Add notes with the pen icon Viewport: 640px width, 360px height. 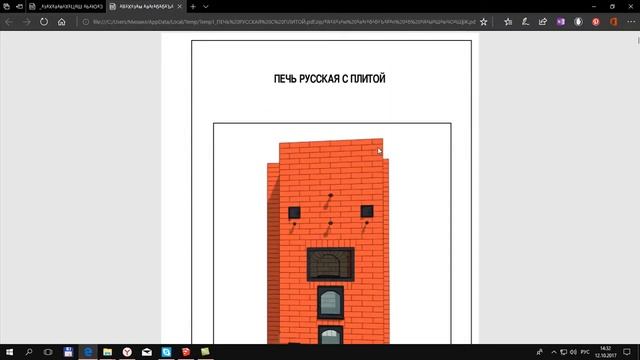click(526, 22)
